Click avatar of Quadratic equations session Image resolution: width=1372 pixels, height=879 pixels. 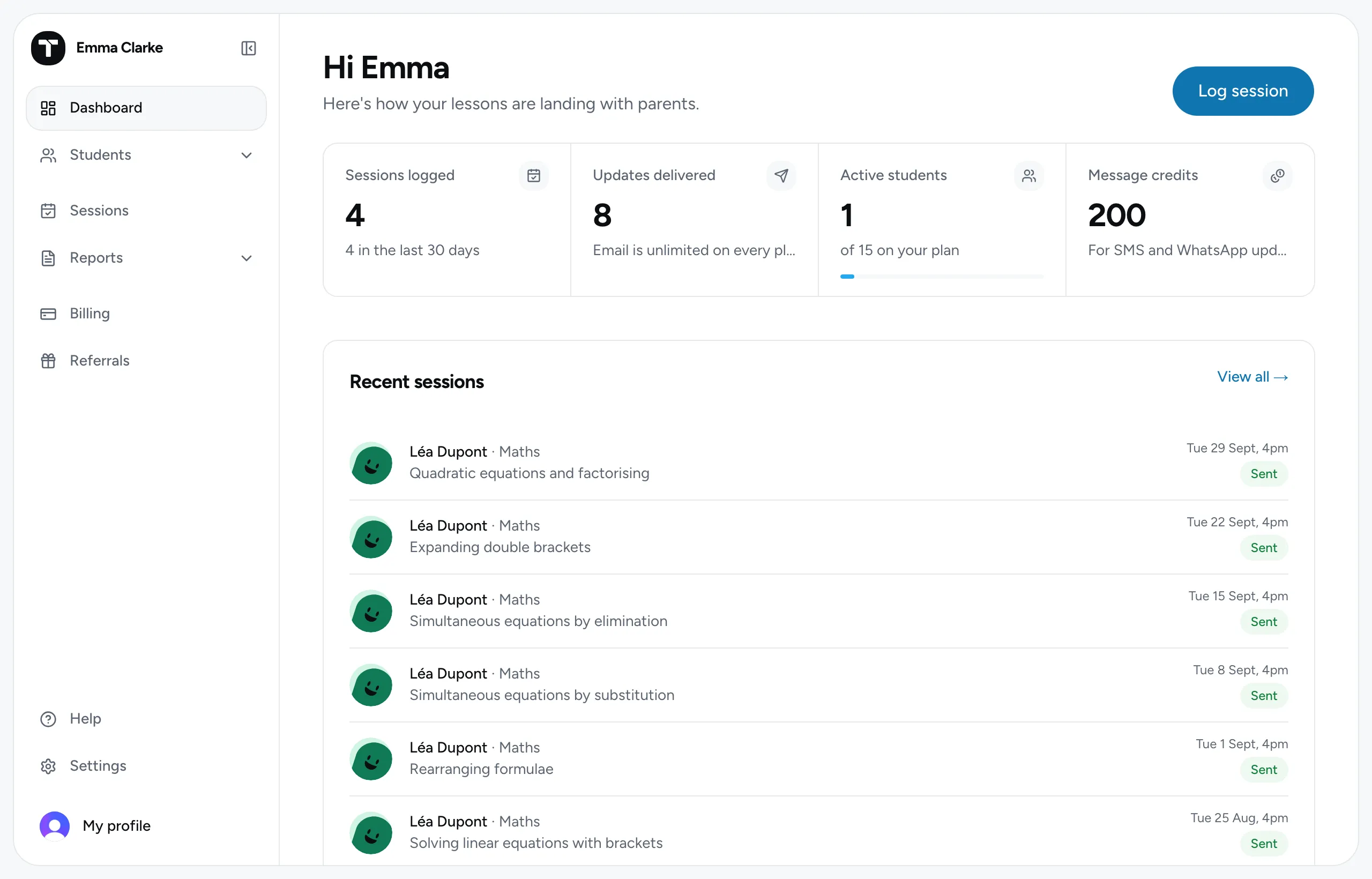pyautogui.click(x=371, y=463)
